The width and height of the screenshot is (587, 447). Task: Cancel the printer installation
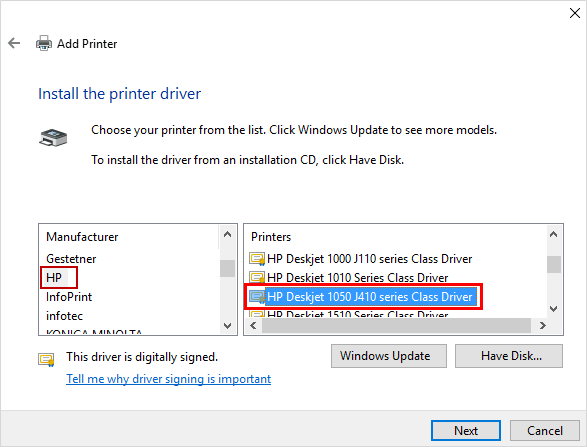[545, 431]
